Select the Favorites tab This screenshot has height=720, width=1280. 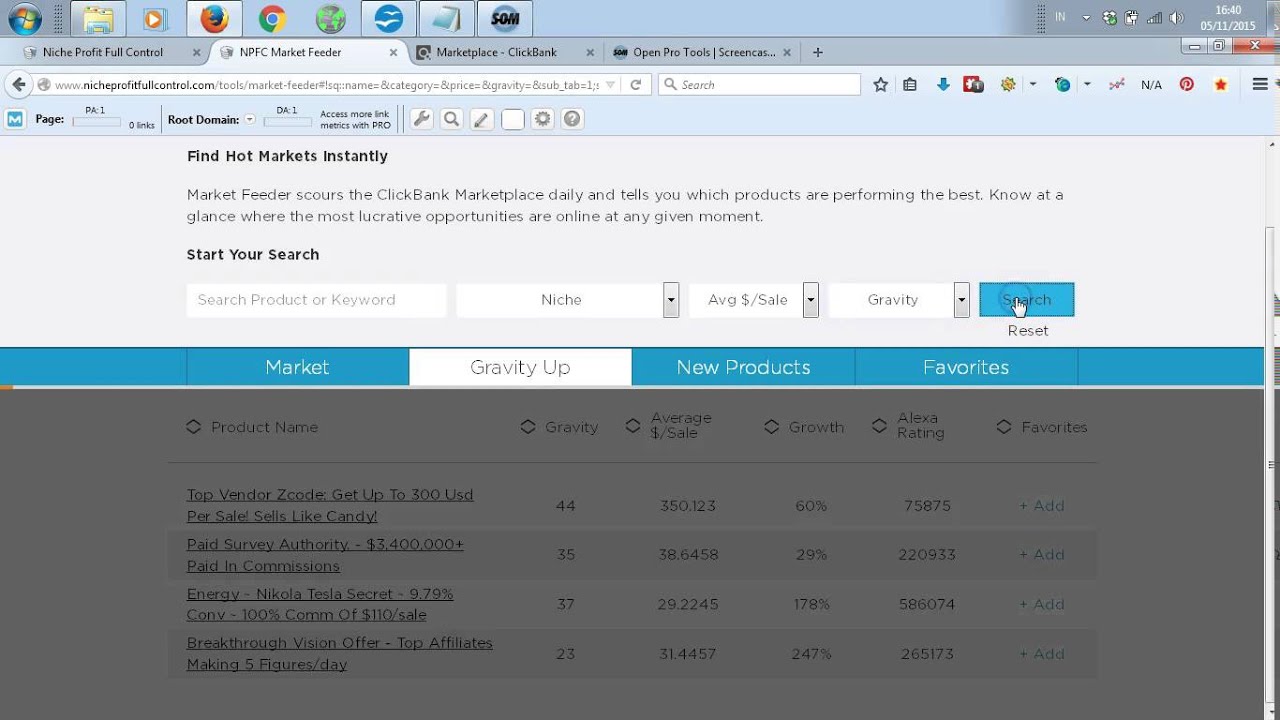pyautogui.click(x=966, y=367)
